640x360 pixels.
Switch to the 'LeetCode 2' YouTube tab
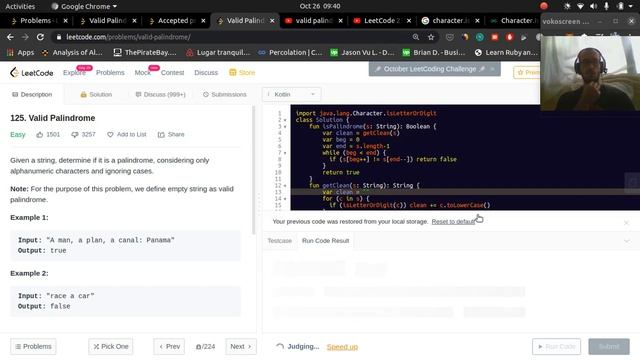382,20
